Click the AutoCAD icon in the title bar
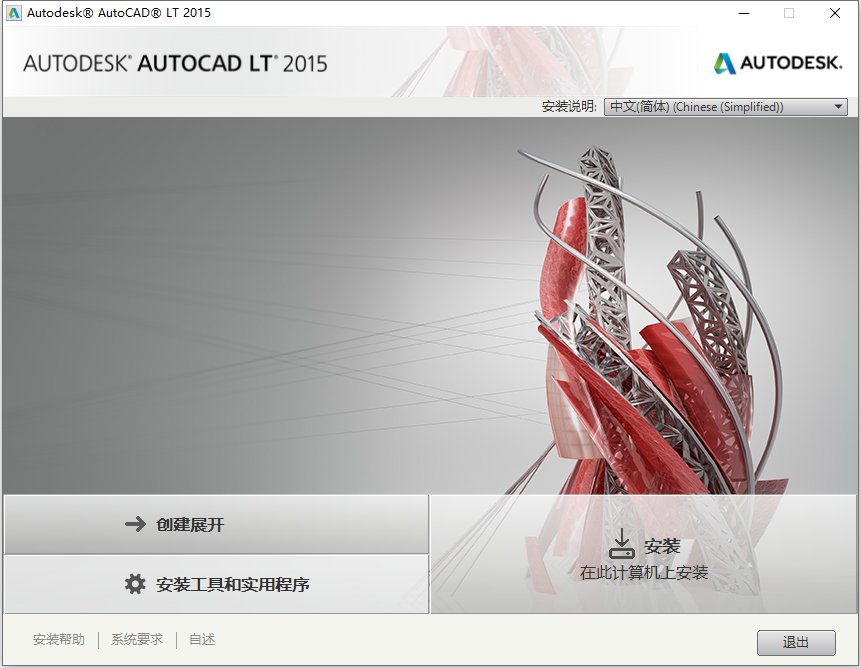861x668 pixels. (x=14, y=13)
